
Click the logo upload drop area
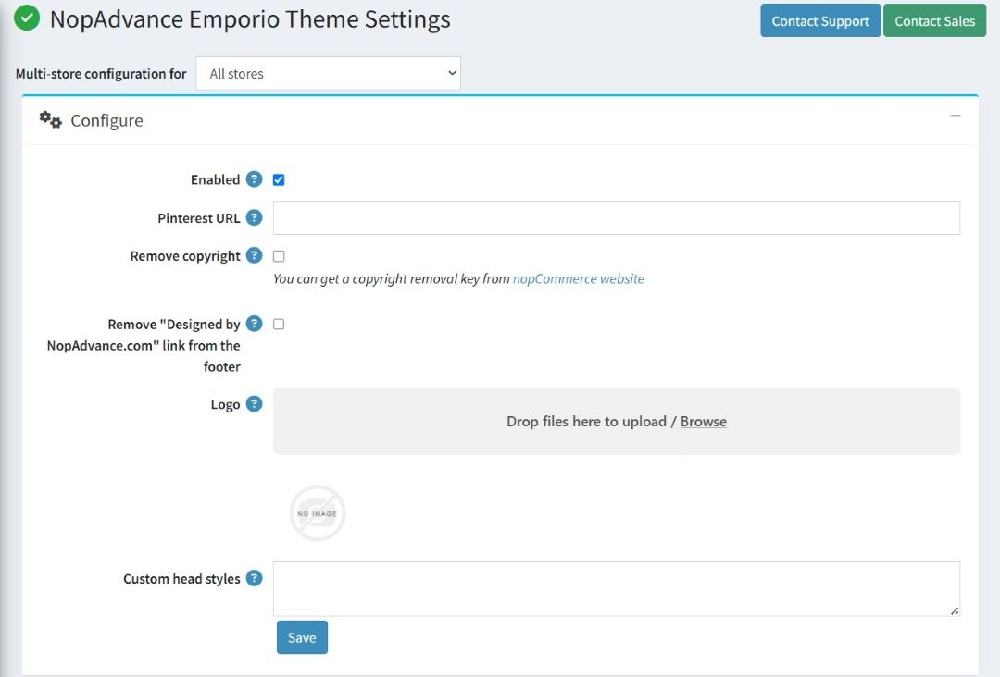pos(616,421)
